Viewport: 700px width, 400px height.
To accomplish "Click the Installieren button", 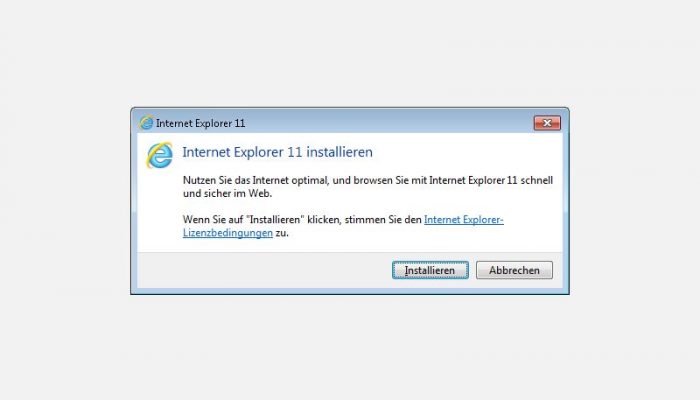I will pos(430,270).
